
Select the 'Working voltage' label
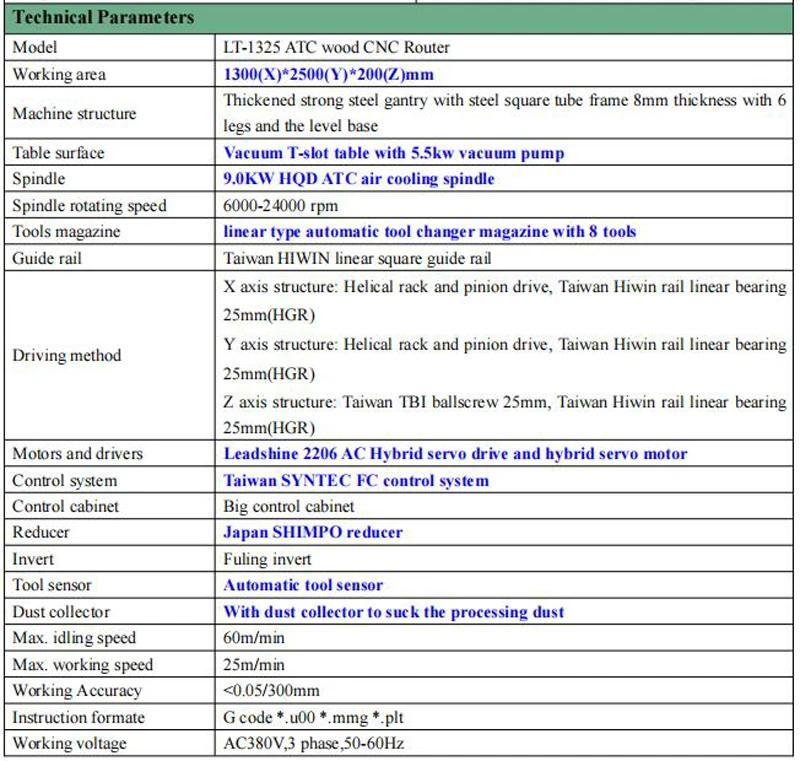coord(69,743)
